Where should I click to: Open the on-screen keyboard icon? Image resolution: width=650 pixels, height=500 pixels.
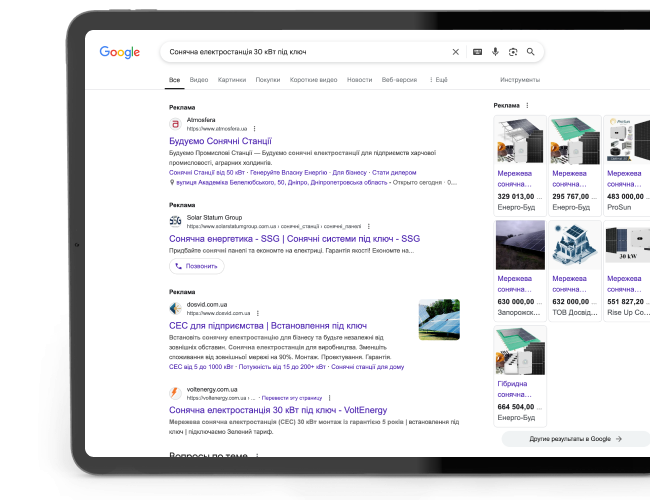pos(477,52)
